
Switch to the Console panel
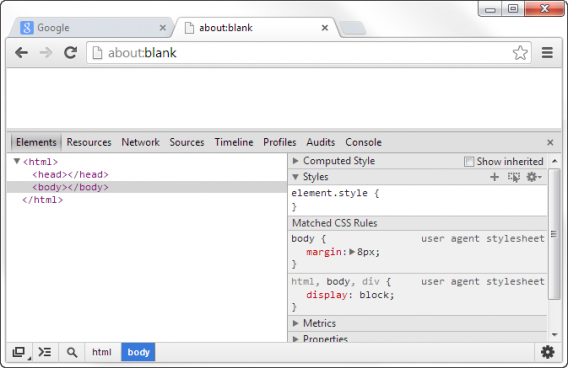click(x=363, y=142)
